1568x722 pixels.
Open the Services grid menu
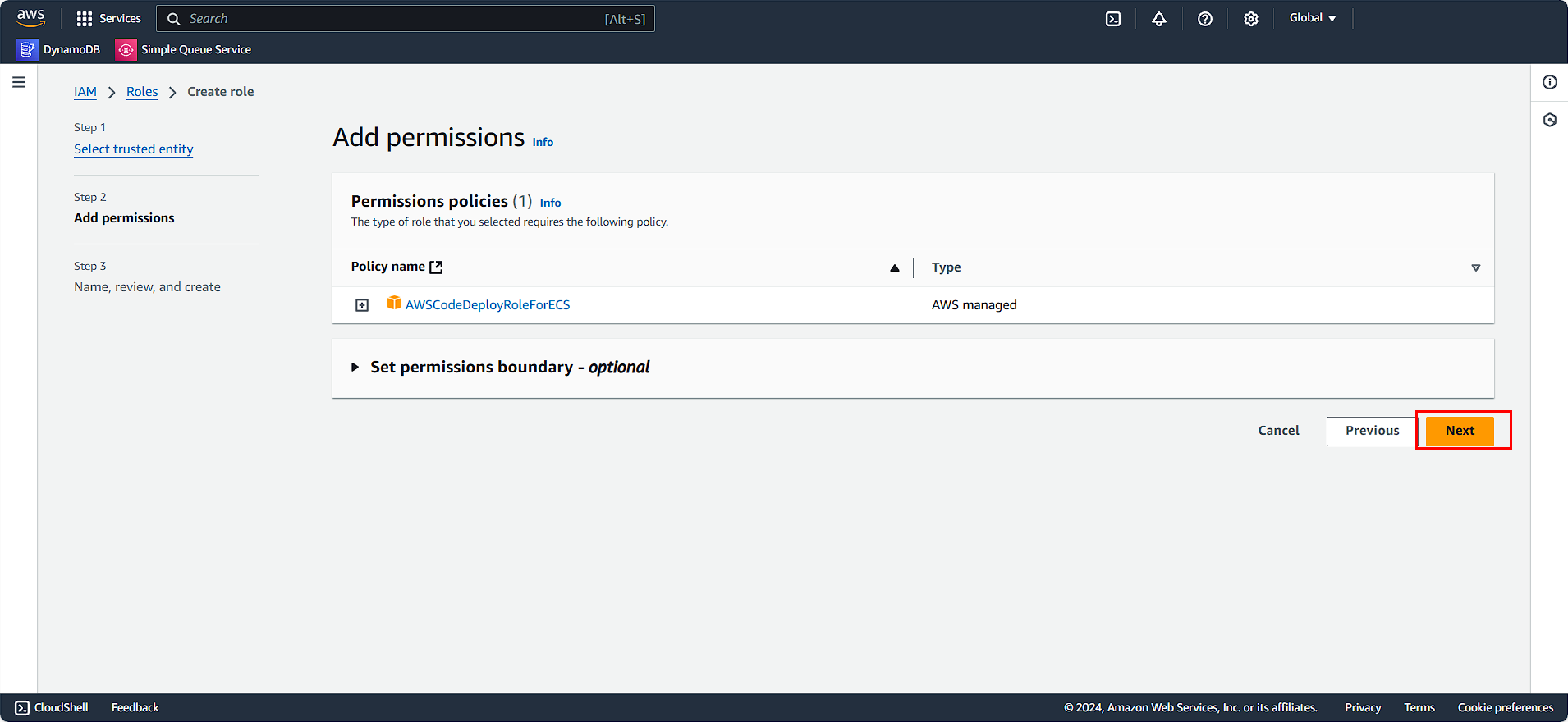[x=108, y=18]
